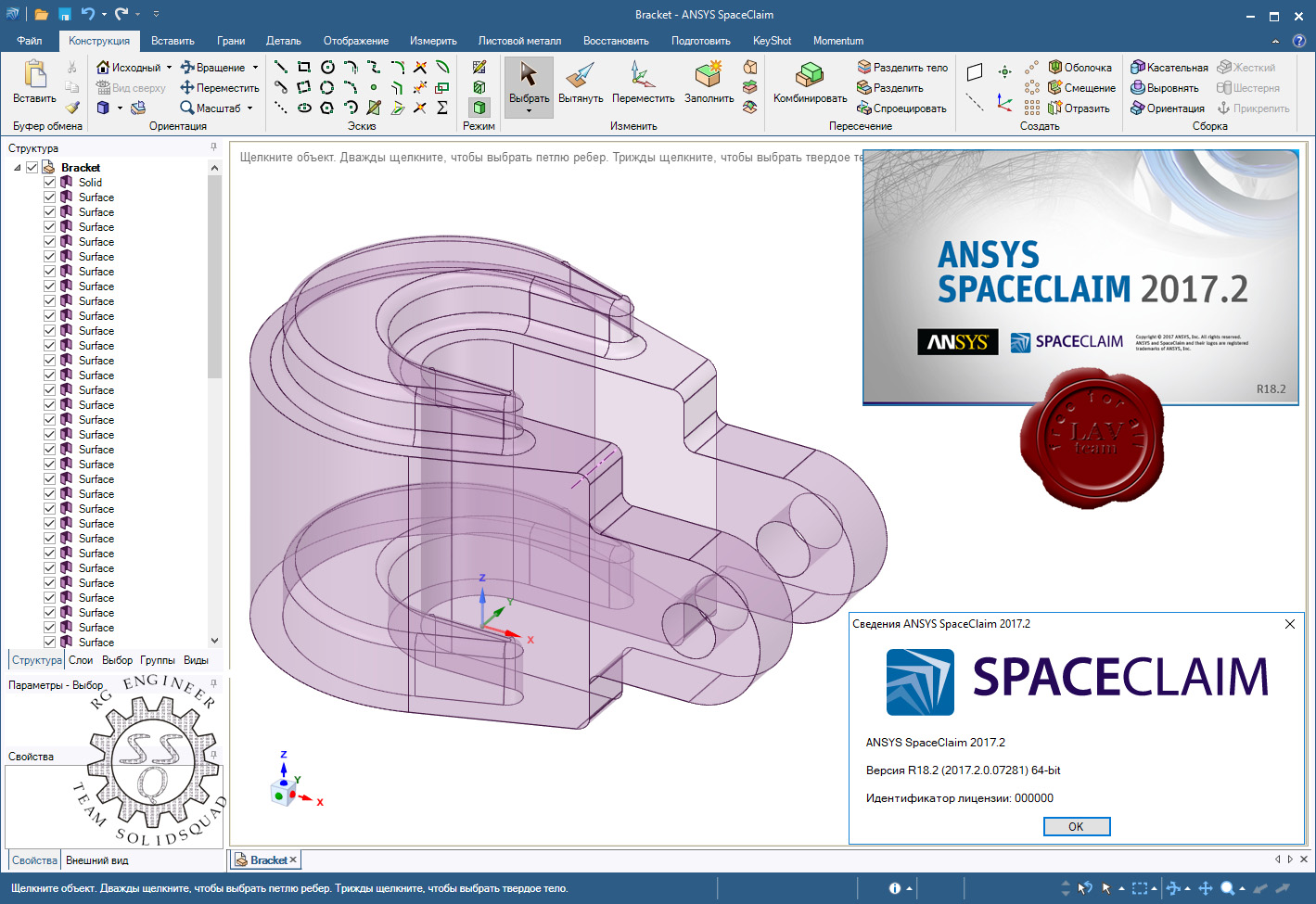Select the Solid row in structure tree
1316x904 pixels.
point(91,182)
